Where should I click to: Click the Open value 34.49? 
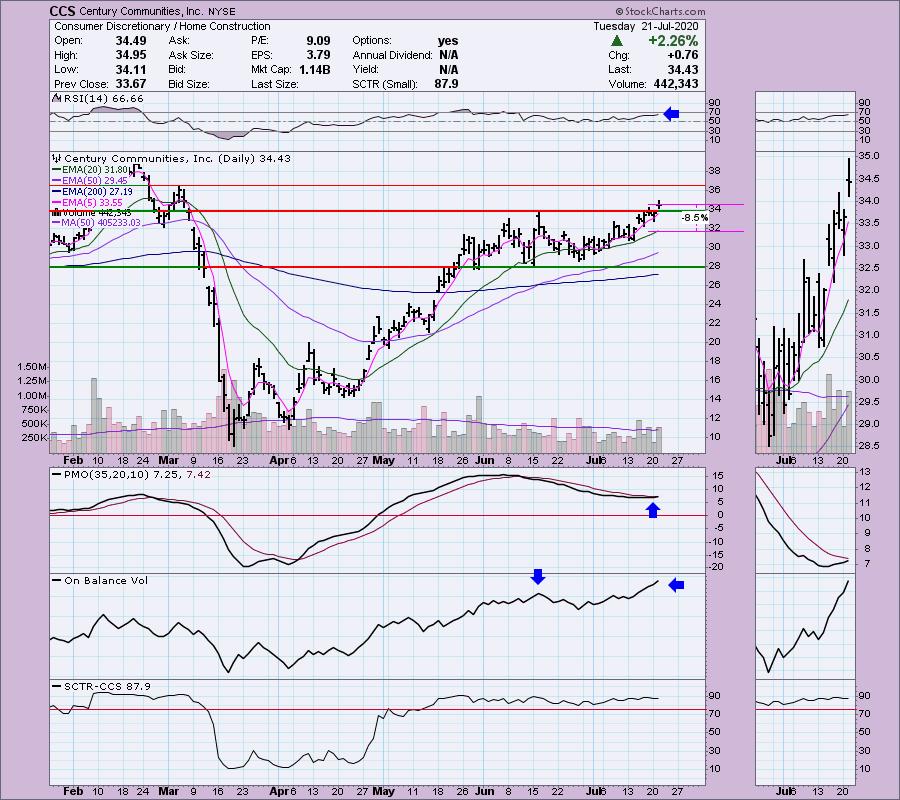click(130, 41)
